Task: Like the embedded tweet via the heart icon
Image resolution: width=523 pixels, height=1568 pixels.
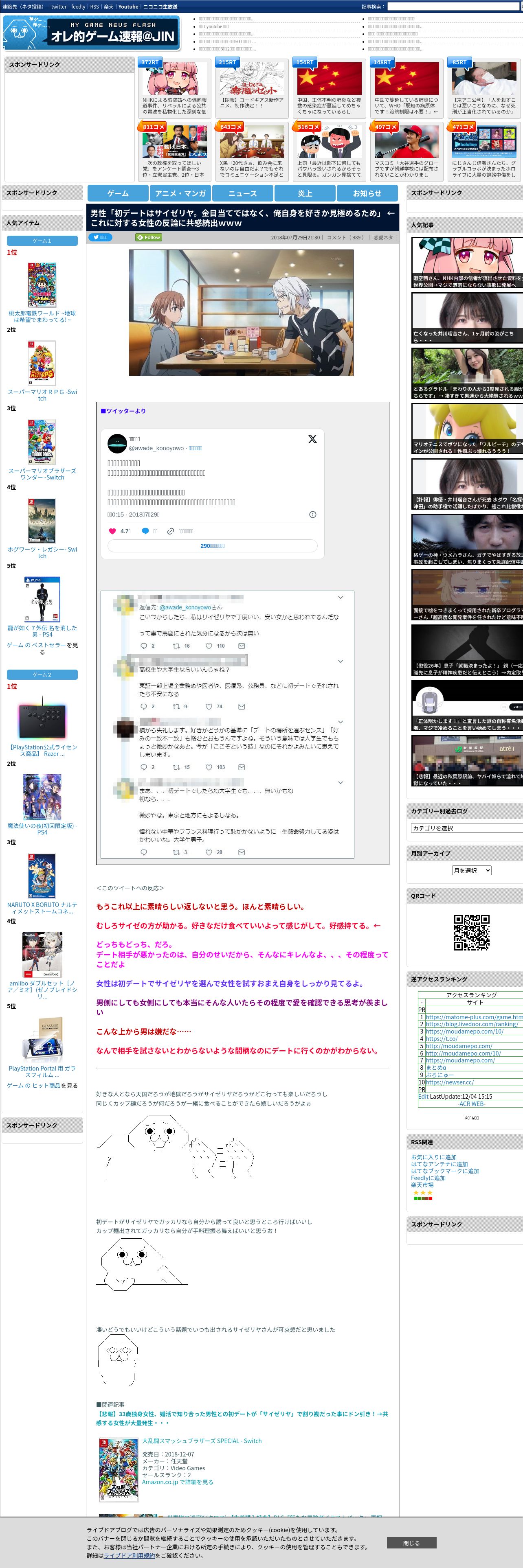Action: (112, 531)
